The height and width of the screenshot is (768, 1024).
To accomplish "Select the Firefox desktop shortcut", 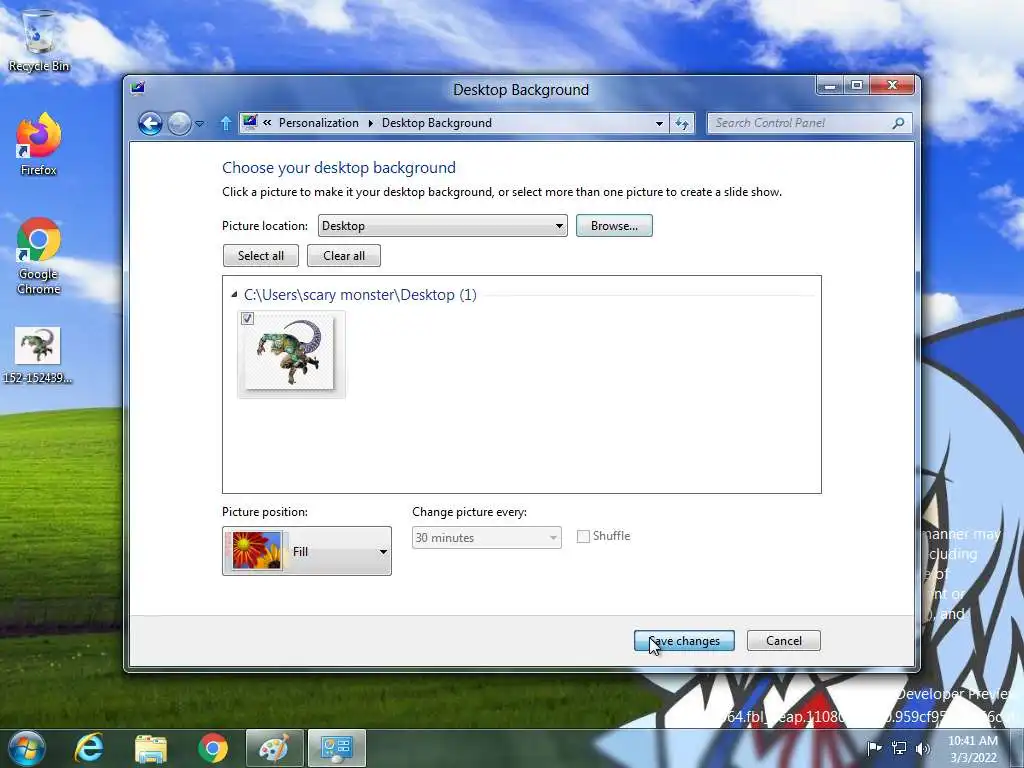I will (39, 144).
